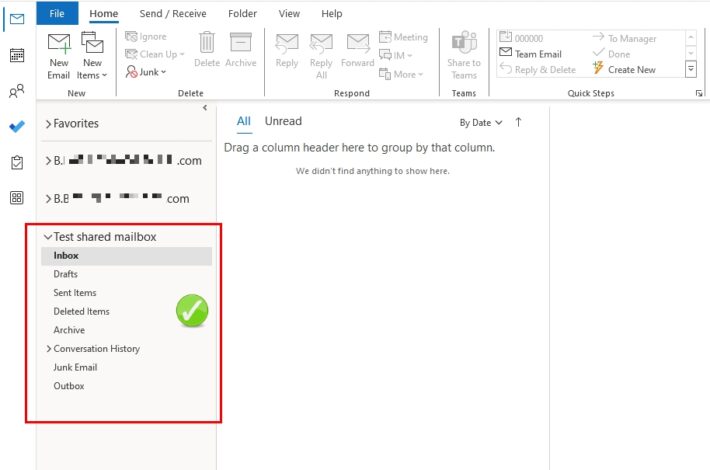Expand the first mail account ending in .com
Viewport: 710px width, 470px height.
(48, 161)
